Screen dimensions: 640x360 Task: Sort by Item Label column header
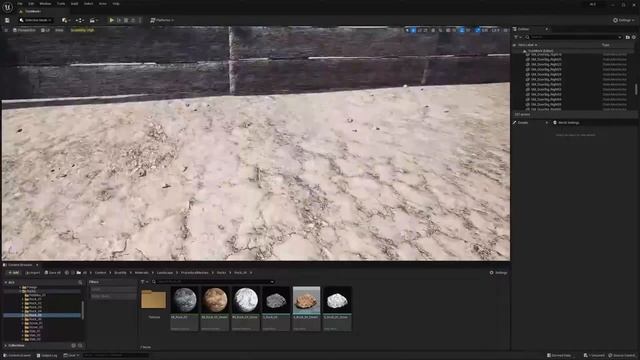click(x=527, y=45)
